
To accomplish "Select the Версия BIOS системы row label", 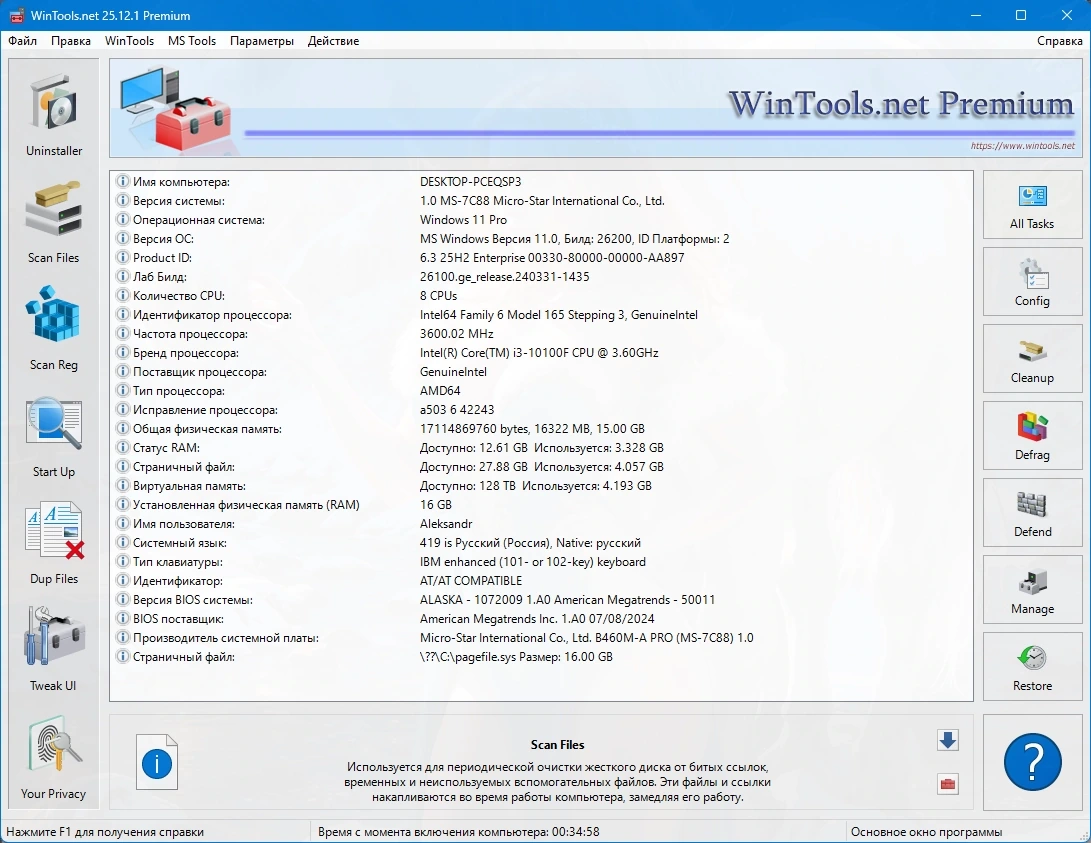I will [193, 600].
